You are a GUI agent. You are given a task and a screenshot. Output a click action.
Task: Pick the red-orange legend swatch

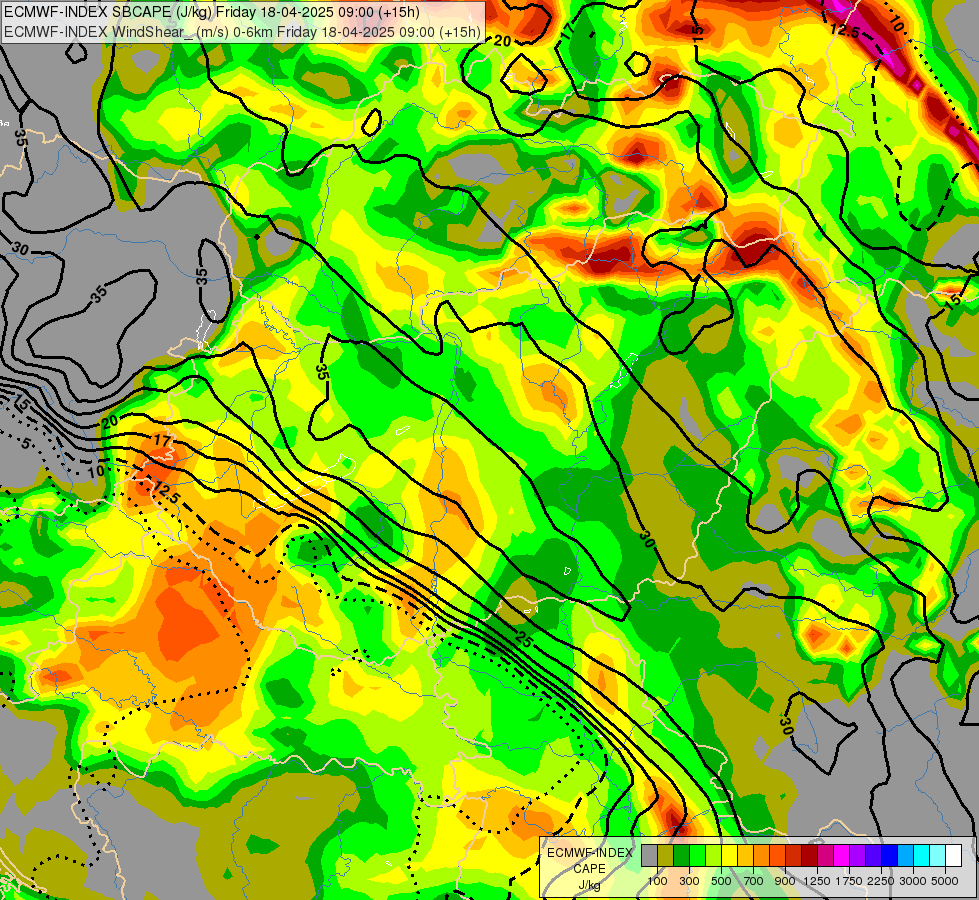click(x=777, y=855)
